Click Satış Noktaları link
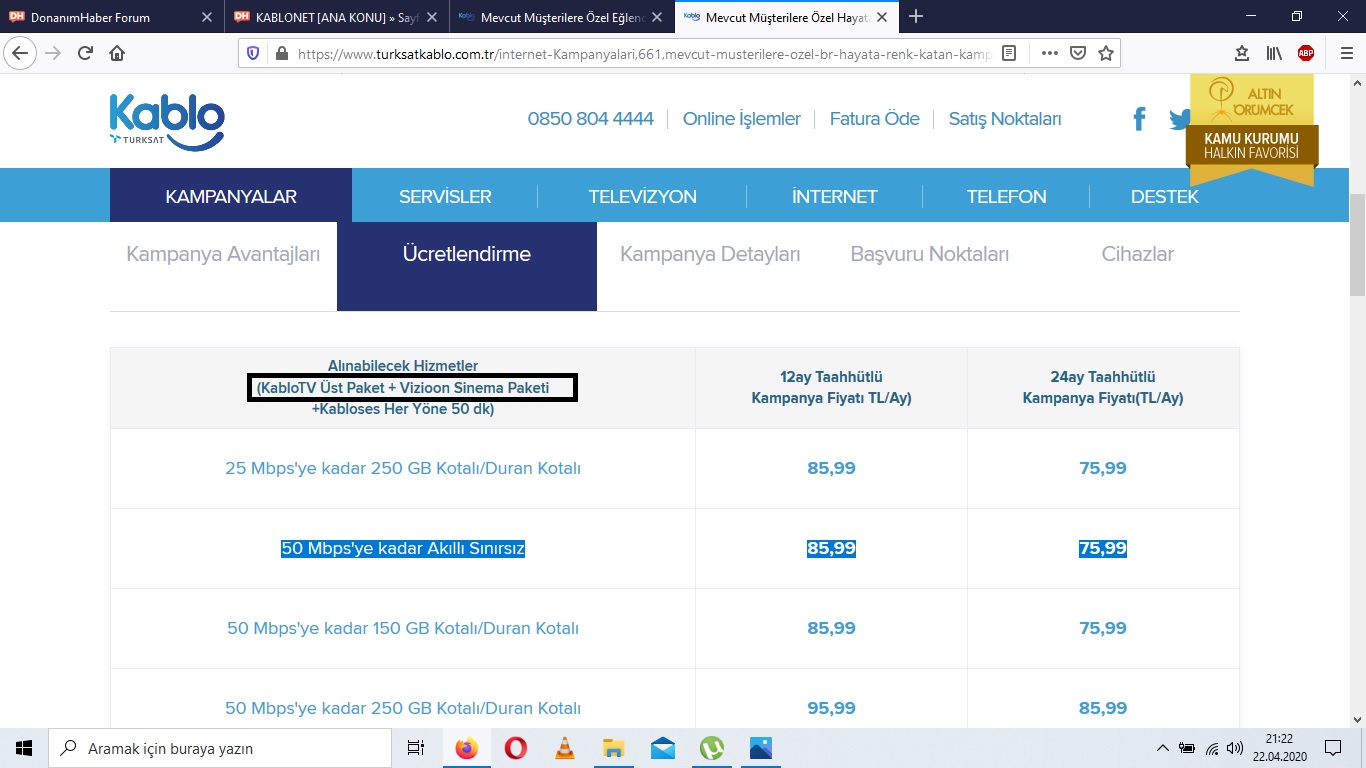Image resolution: width=1366 pixels, height=768 pixels. point(1005,119)
